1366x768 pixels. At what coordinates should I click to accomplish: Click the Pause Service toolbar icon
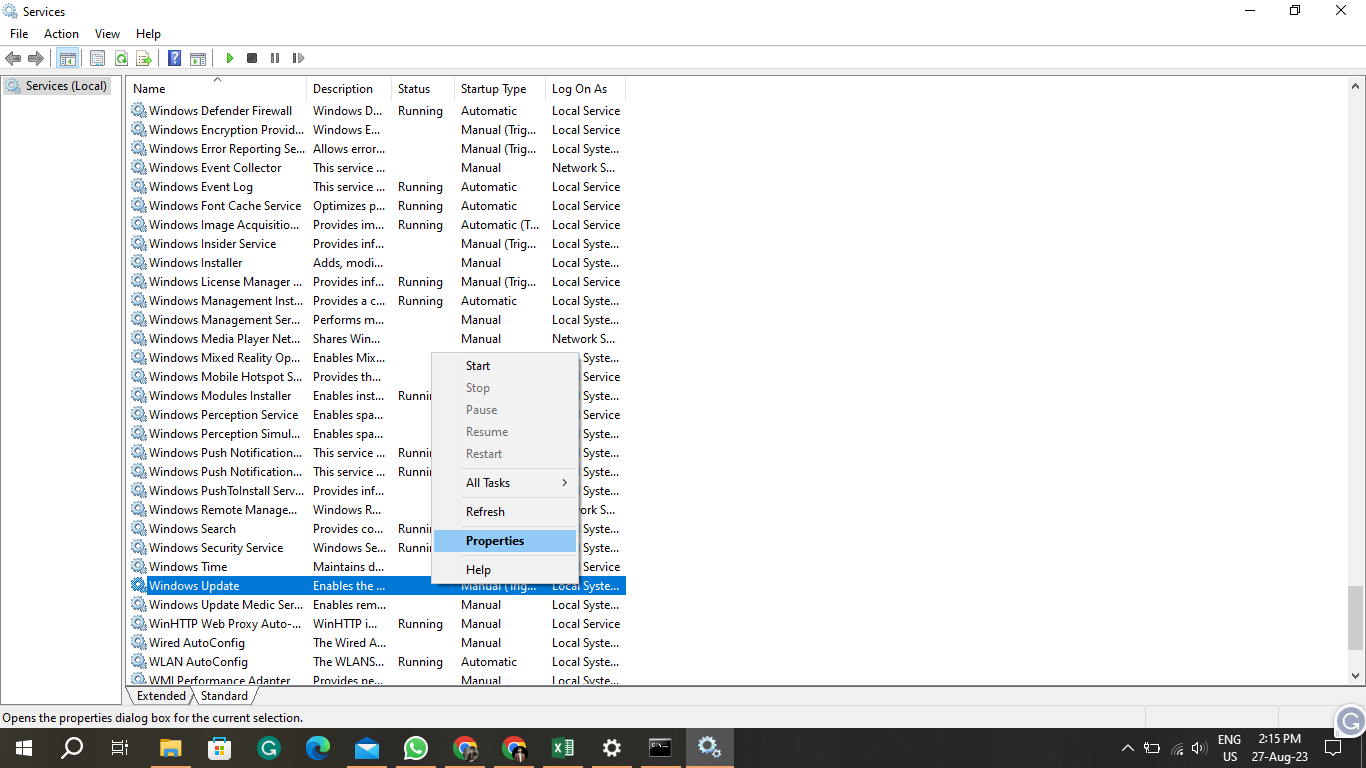tap(275, 58)
